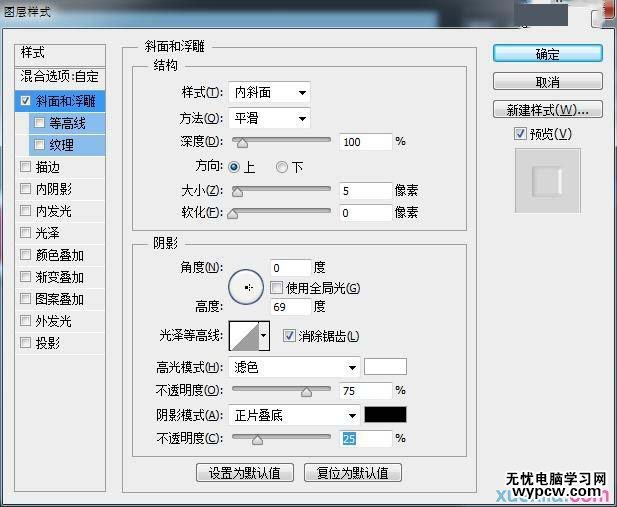617x507 pixels.
Task: Select the 下 direction radio button
Action: tap(282, 167)
